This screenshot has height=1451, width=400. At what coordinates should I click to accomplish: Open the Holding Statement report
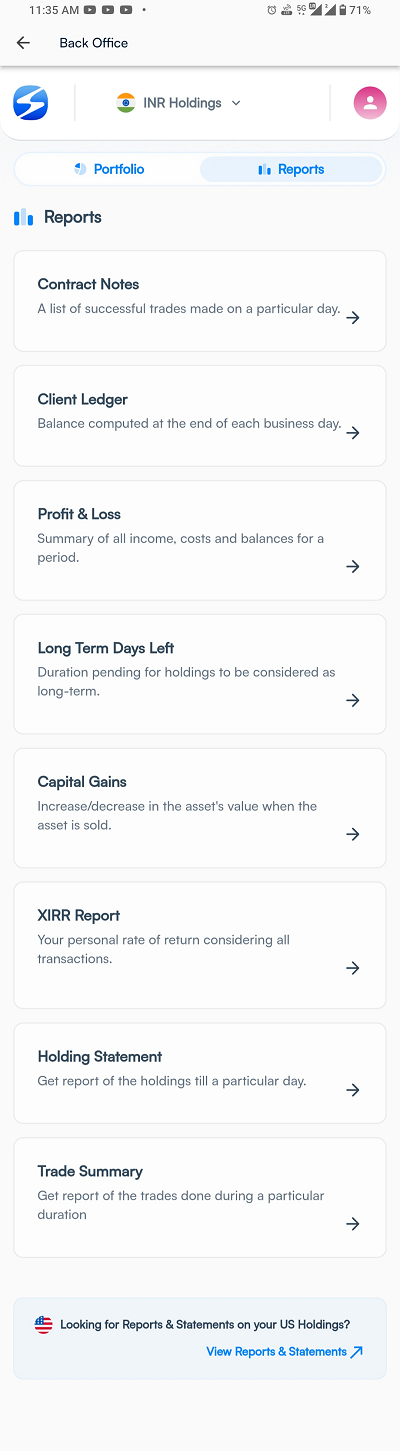point(200,1073)
